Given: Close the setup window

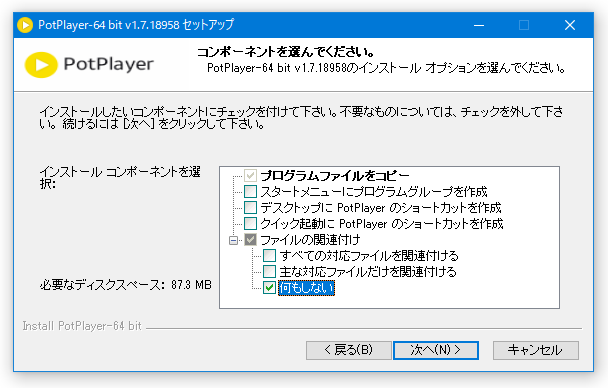Looking at the screenshot, I should (x=570, y=25).
